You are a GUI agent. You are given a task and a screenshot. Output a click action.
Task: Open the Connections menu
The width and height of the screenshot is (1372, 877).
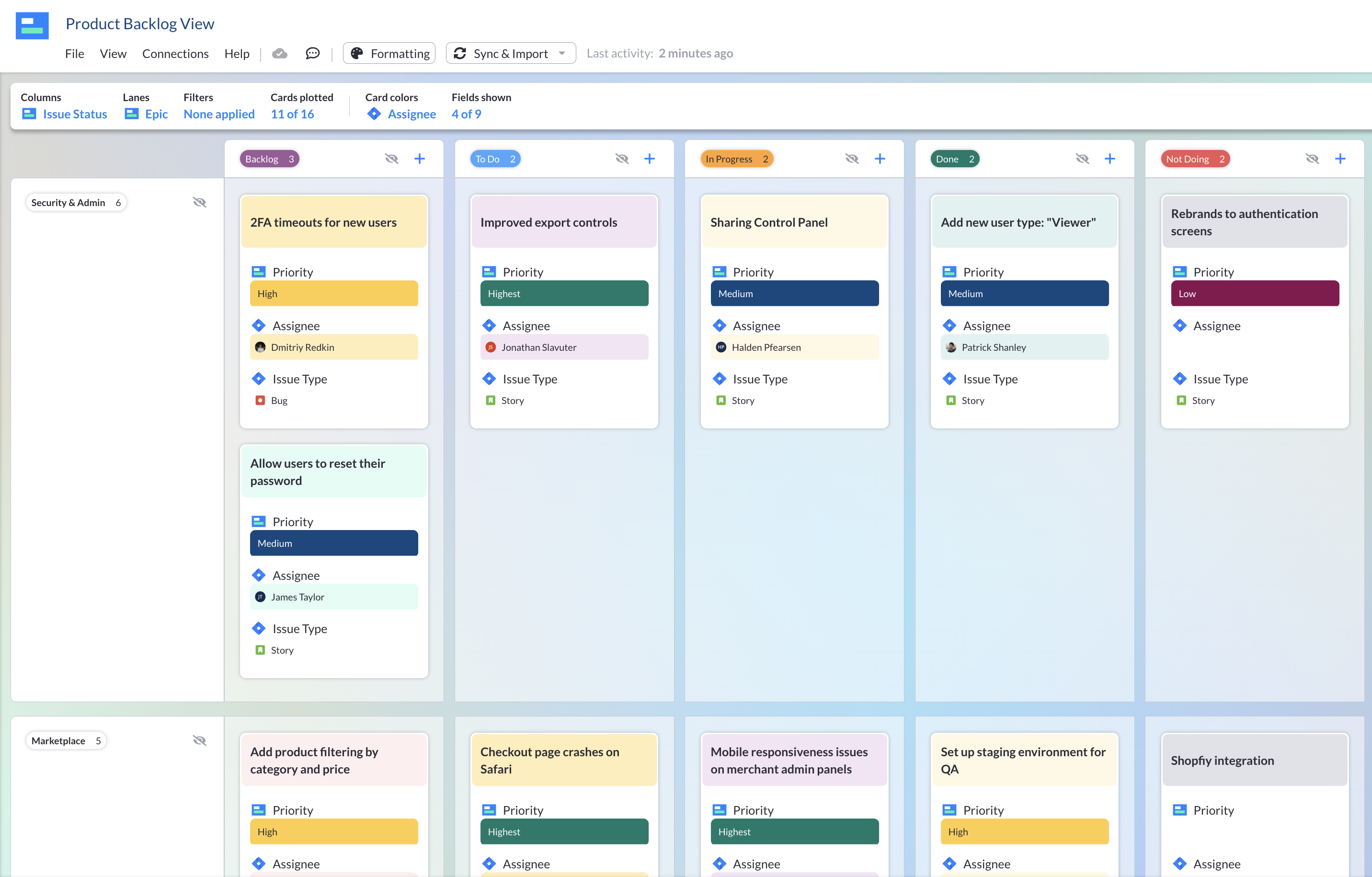point(175,54)
